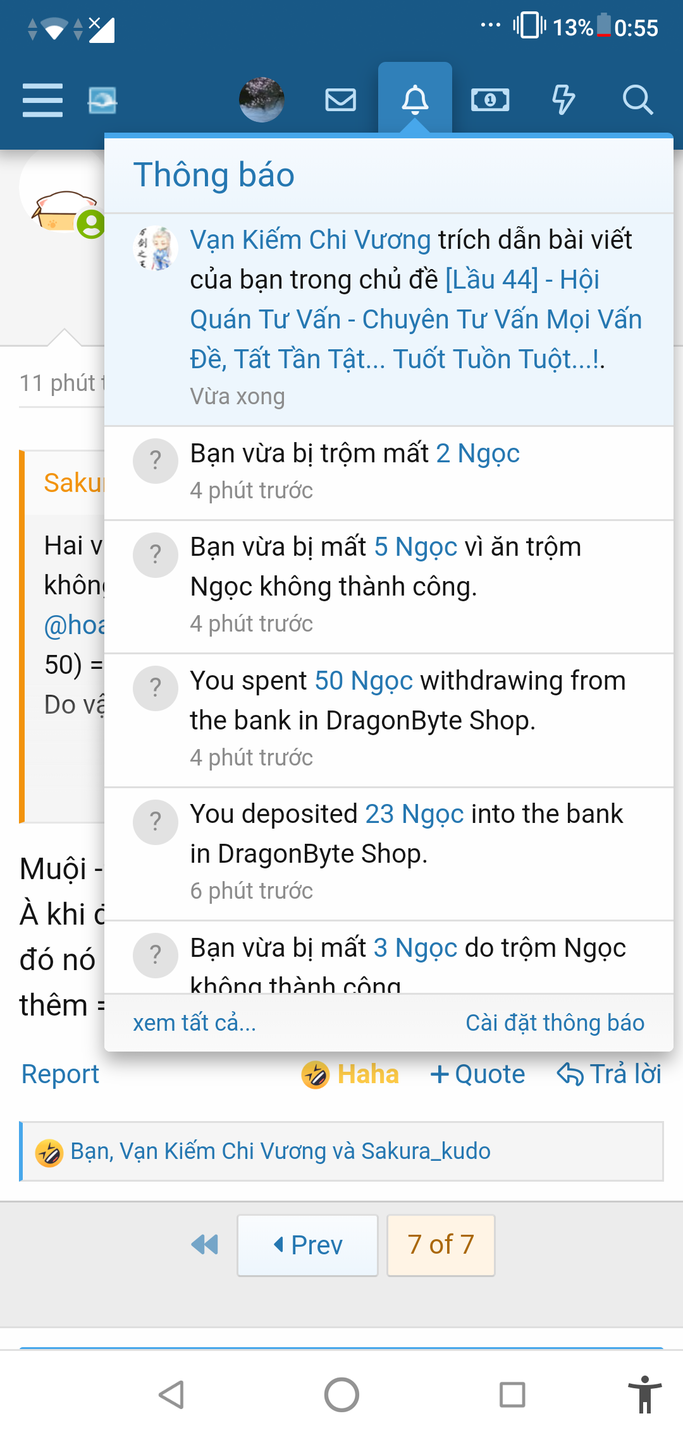Open the lightning bolt what's new icon
The image size is (683, 1440).
[564, 100]
